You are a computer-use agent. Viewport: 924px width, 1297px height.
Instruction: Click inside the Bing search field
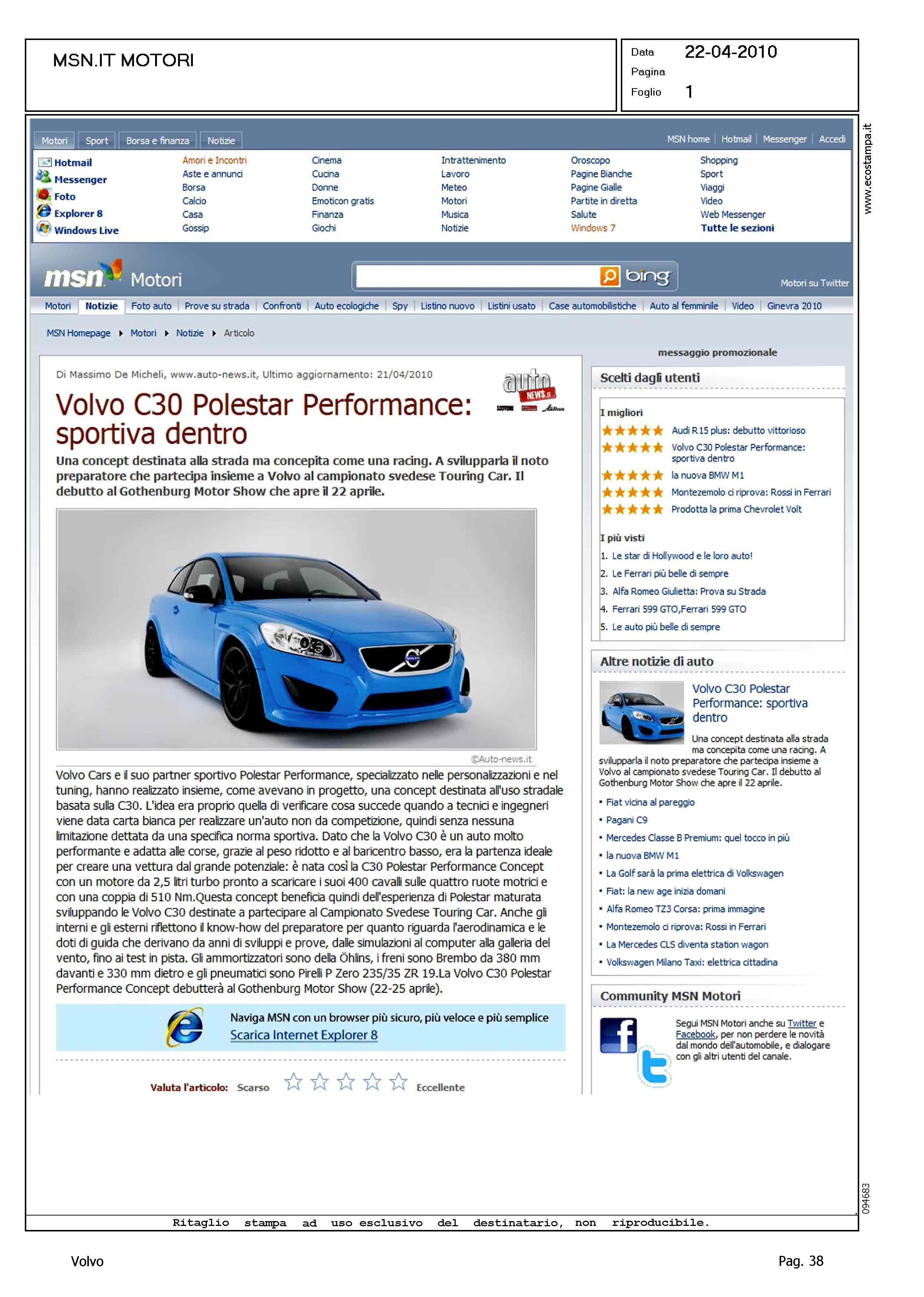[476, 277]
